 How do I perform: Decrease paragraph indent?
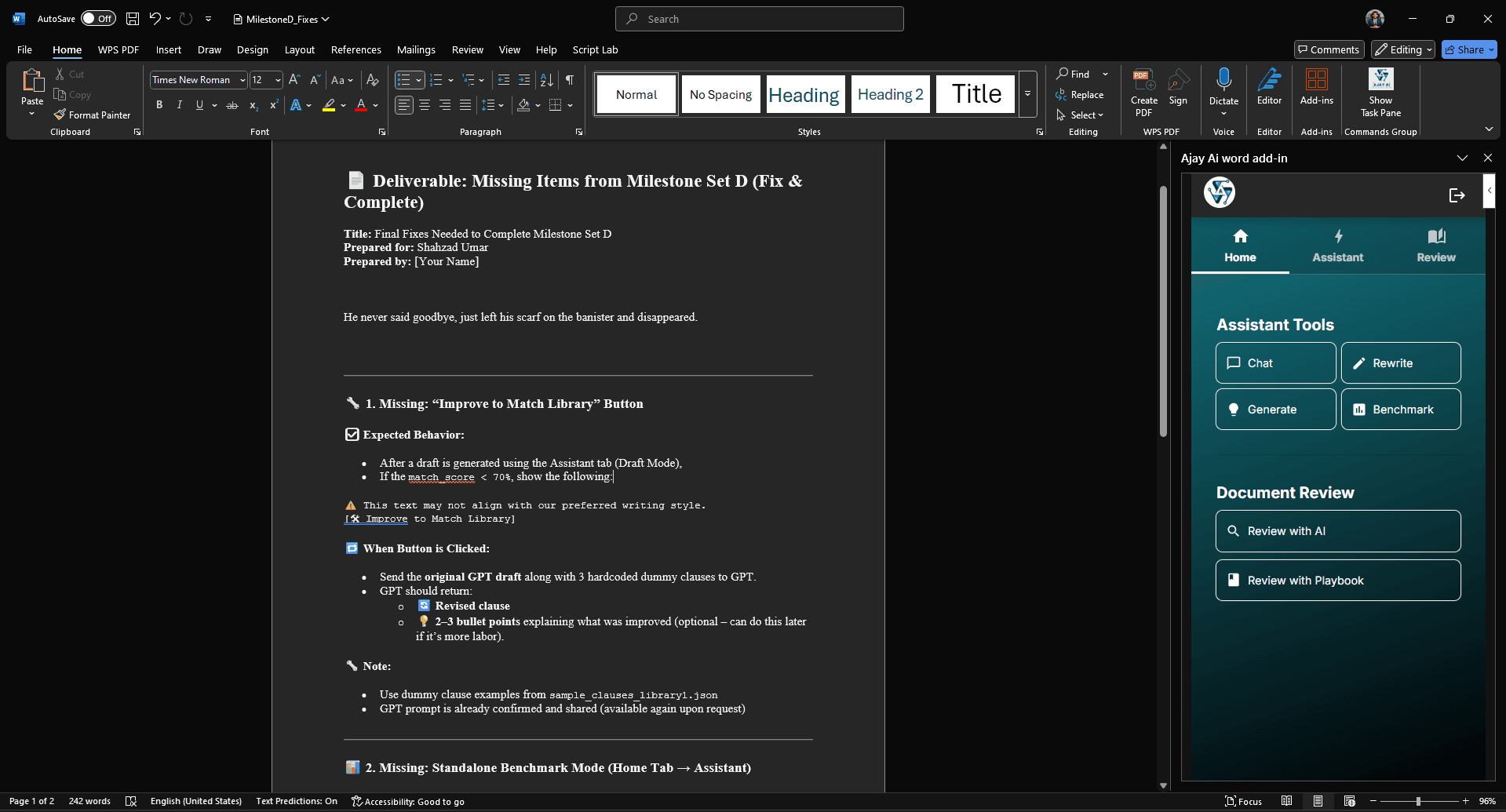coord(504,79)
